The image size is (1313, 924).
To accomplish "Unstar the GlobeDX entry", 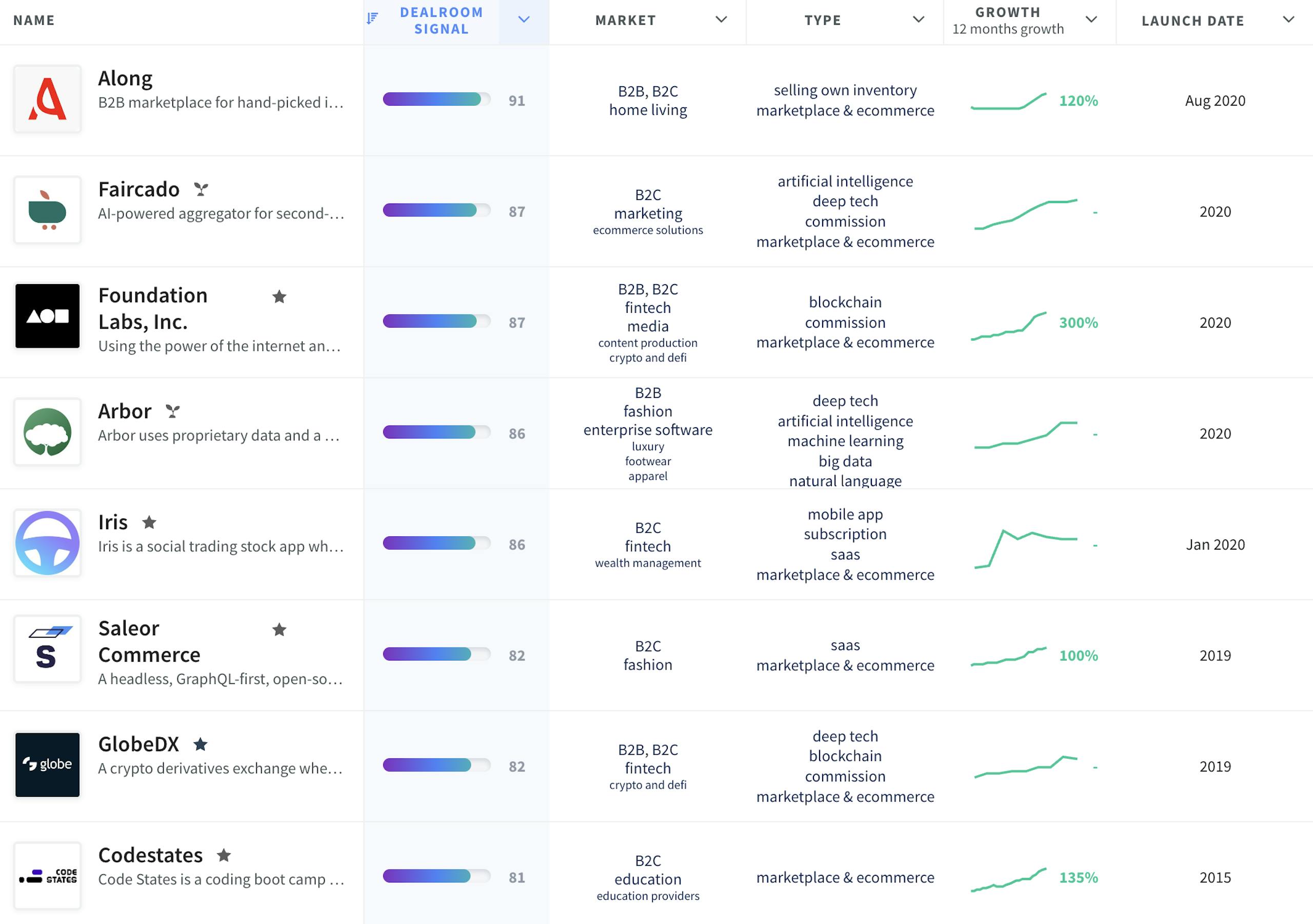I will coord(201,744).
